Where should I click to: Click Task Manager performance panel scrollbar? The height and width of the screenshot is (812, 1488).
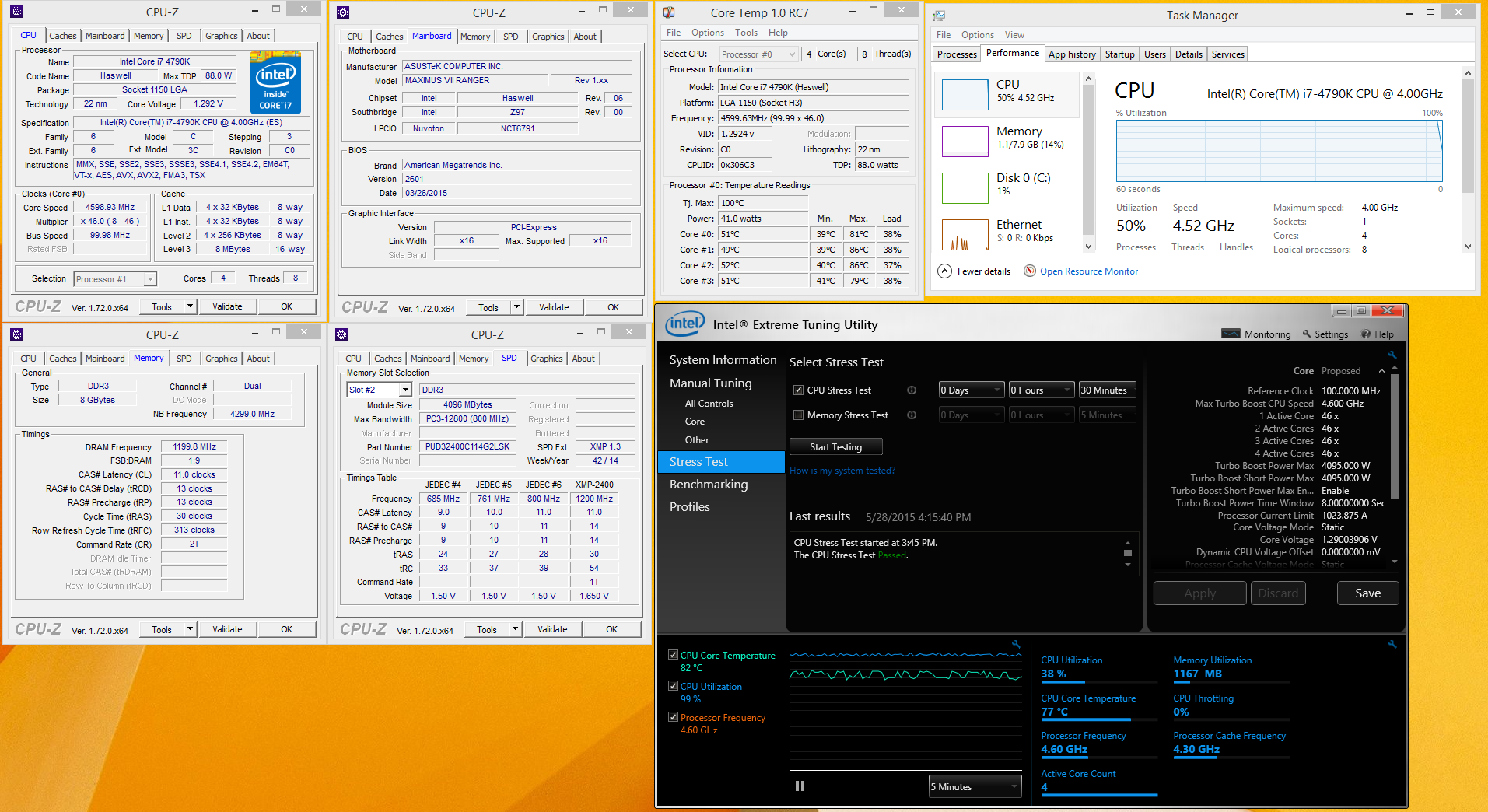point(1469,135)
